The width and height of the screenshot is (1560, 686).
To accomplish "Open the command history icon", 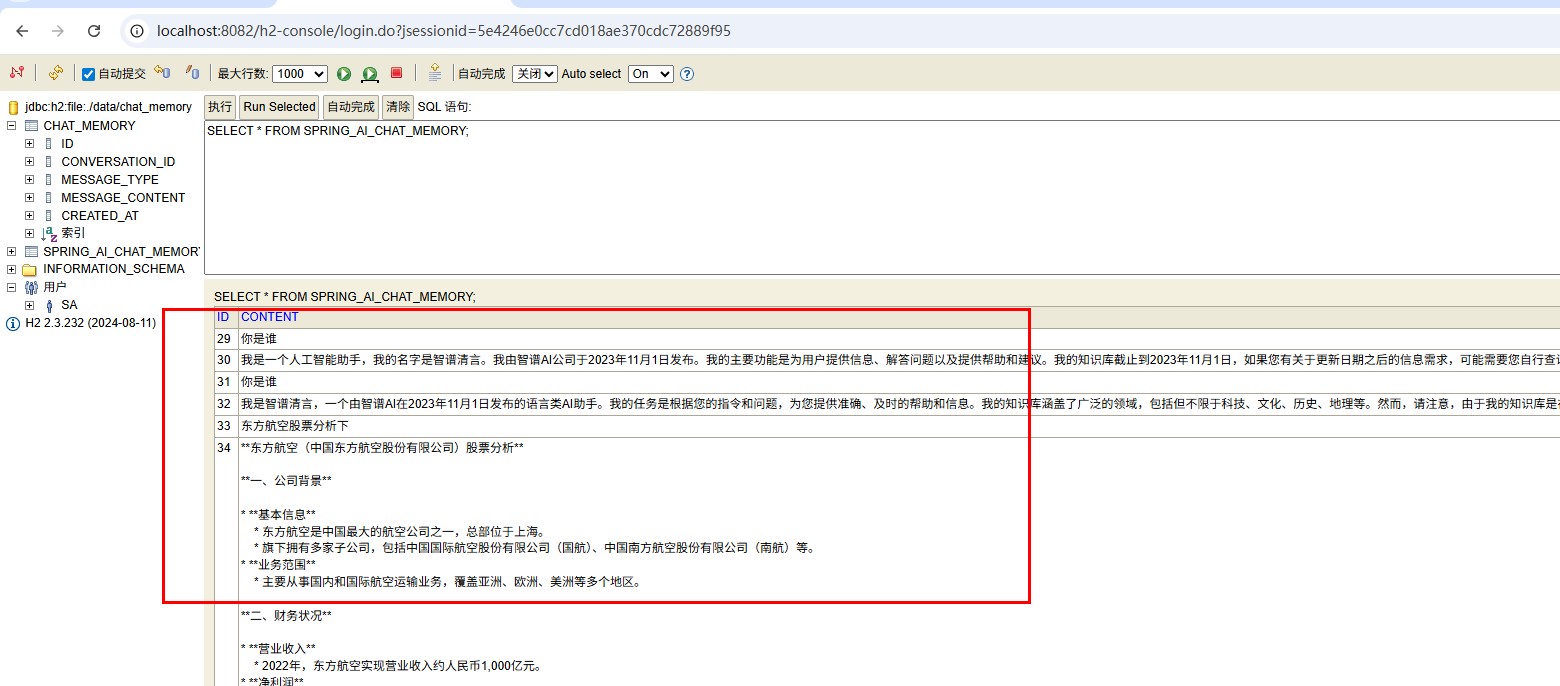I will click(434, 73).
